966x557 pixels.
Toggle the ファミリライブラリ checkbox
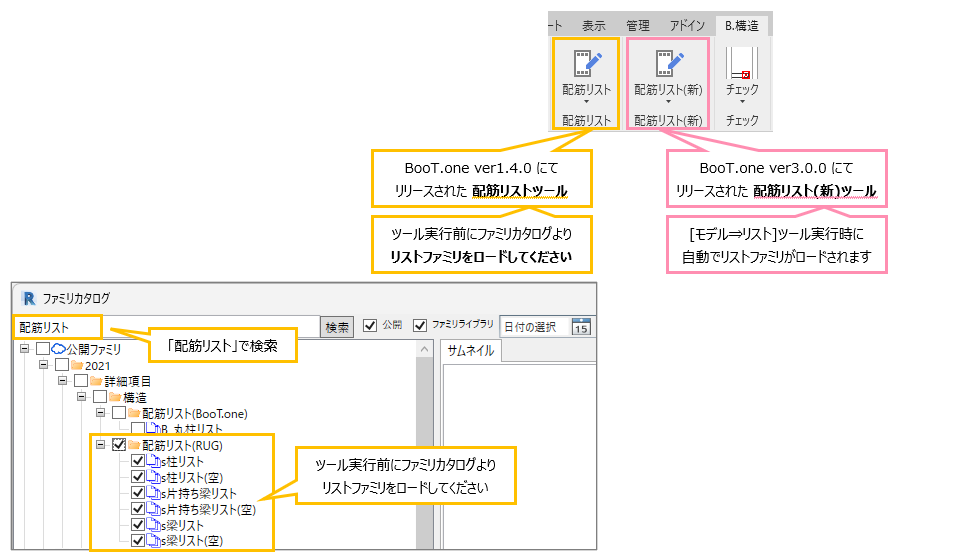pyautogui.click(x=420, y=325)
